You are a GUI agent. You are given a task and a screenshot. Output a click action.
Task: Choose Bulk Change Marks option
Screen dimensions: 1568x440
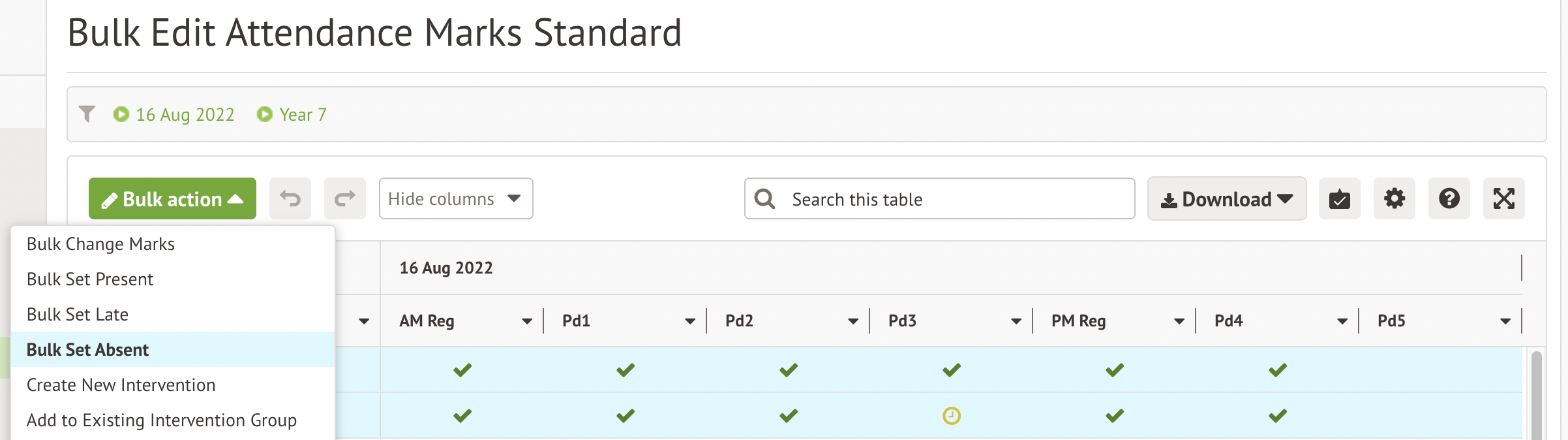[101, 244]
